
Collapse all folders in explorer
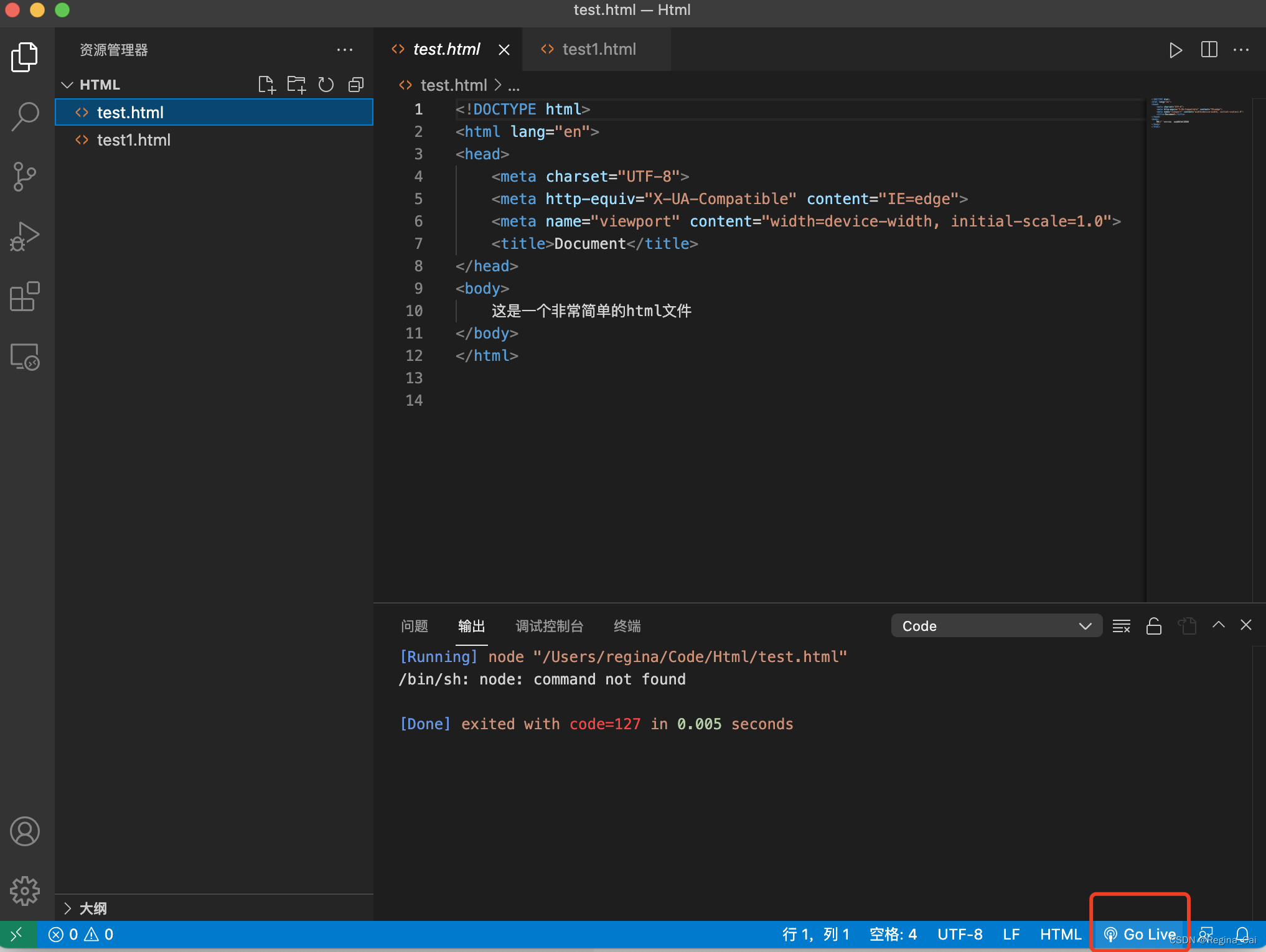pos(356,85)
